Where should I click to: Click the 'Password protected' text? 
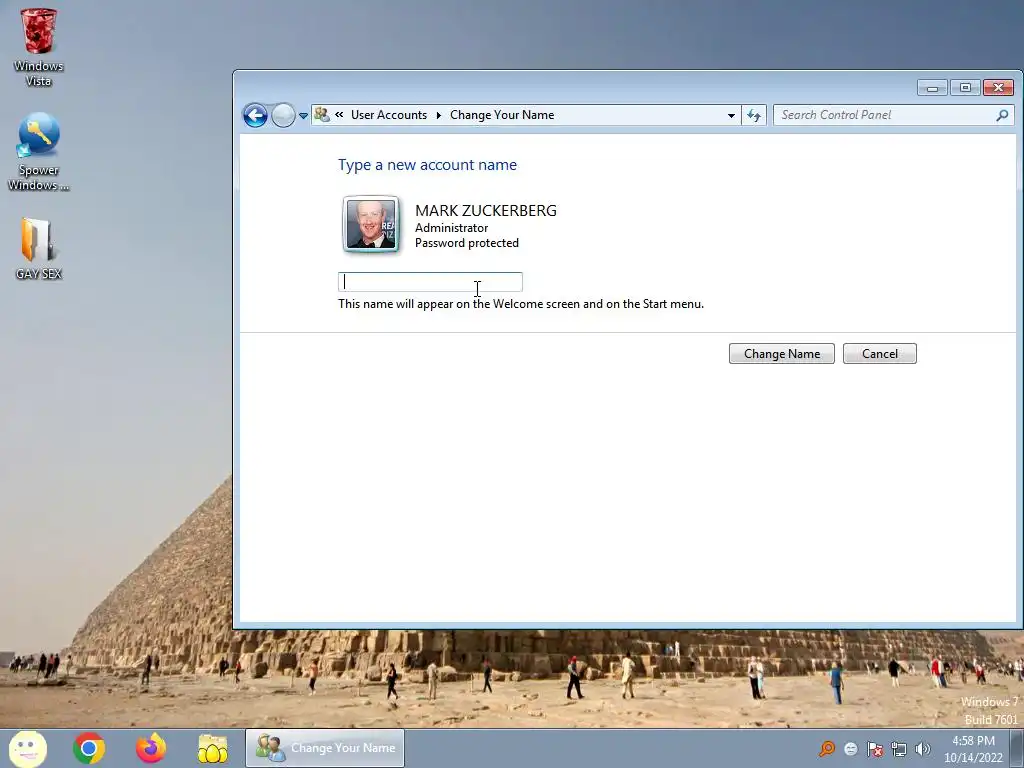[467, 243]
